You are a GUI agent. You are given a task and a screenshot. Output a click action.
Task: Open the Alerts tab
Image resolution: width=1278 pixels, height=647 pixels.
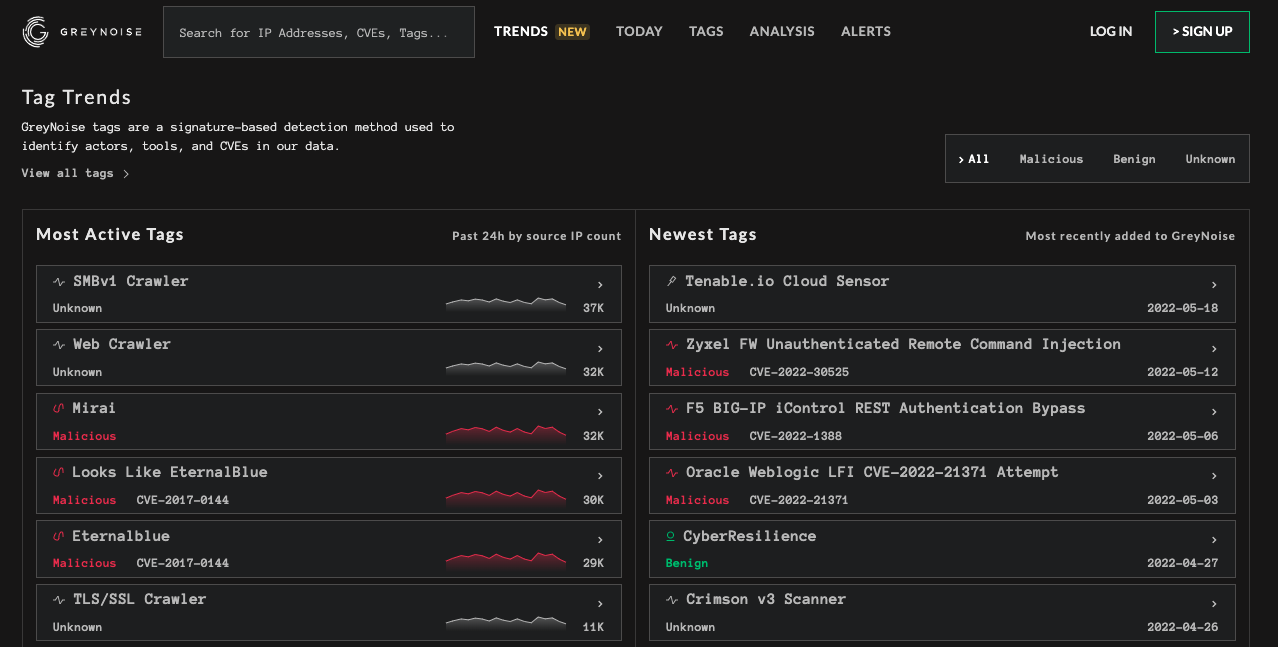pos(866,31)
